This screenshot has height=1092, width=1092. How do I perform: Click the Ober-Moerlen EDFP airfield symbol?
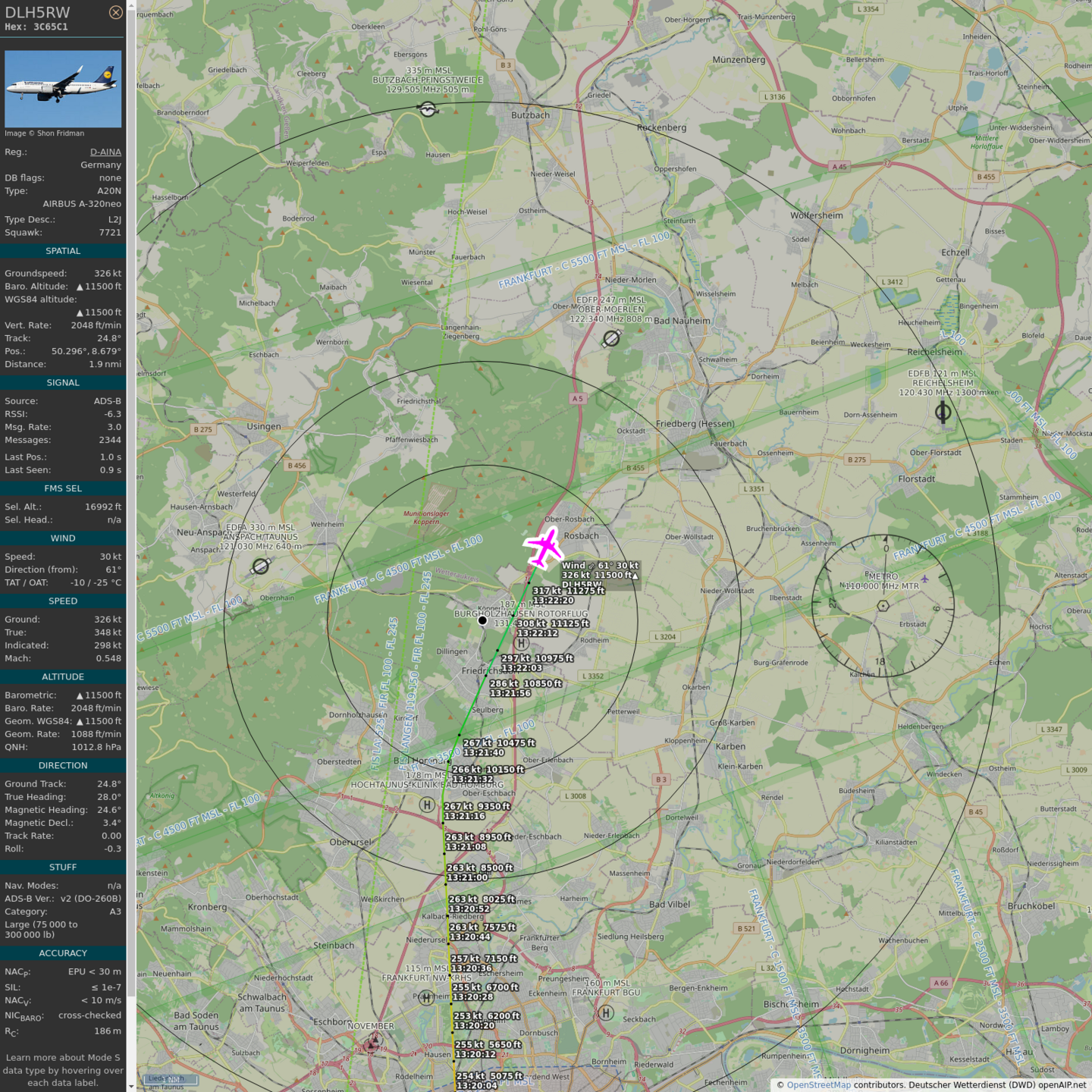[x=611, y=339]
